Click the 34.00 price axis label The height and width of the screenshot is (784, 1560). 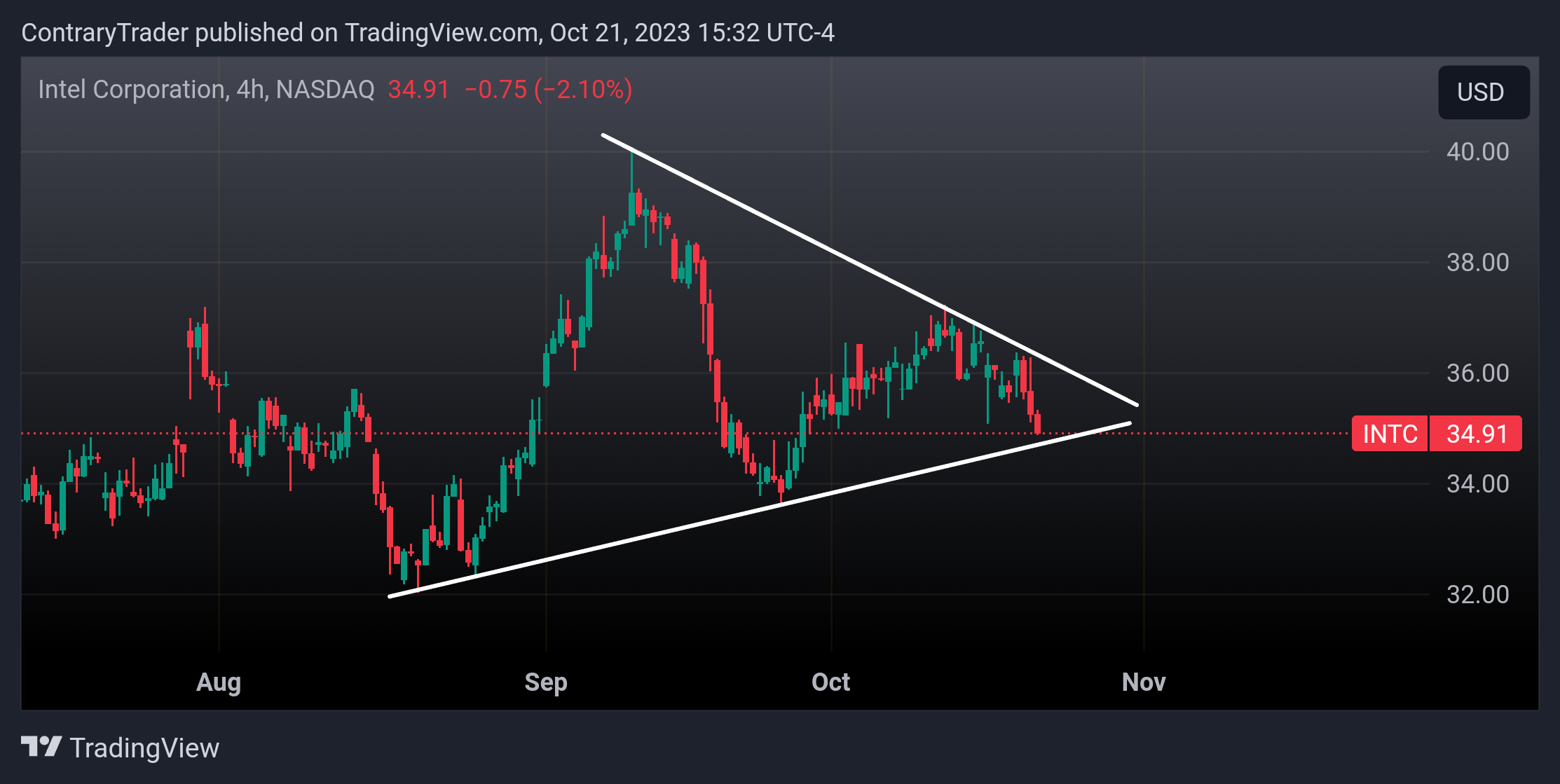(1477, 484)
